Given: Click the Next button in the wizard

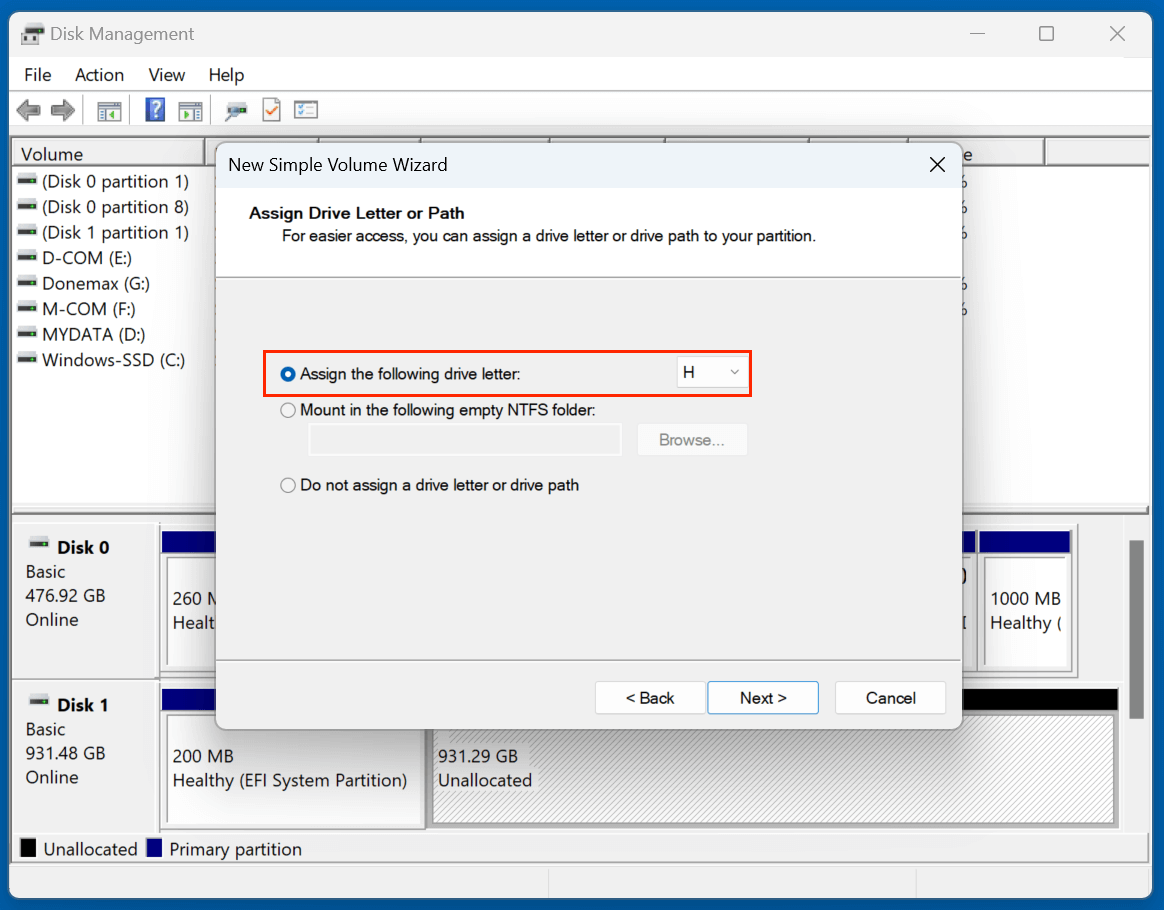Looking at the screenshot, I should tap(762, 697).
